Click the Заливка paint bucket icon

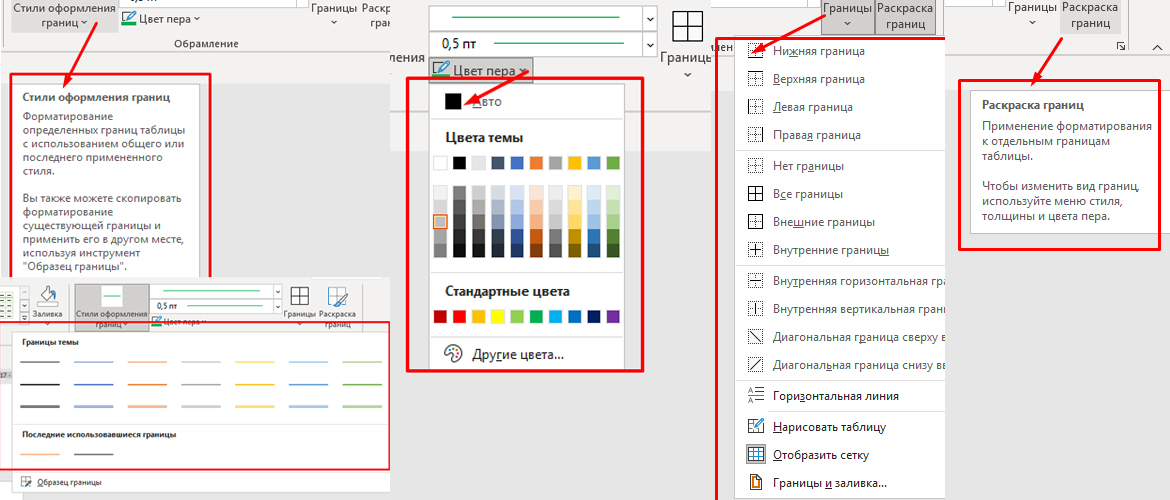(49, 297)
